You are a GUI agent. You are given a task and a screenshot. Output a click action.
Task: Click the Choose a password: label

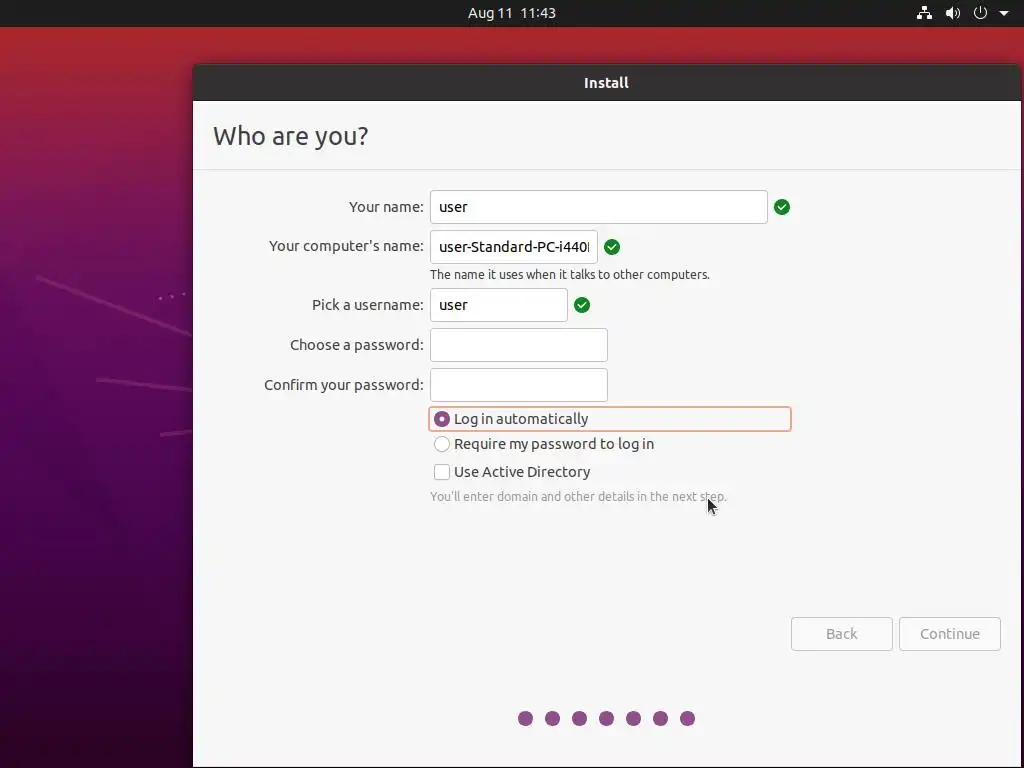pos(357,345)
